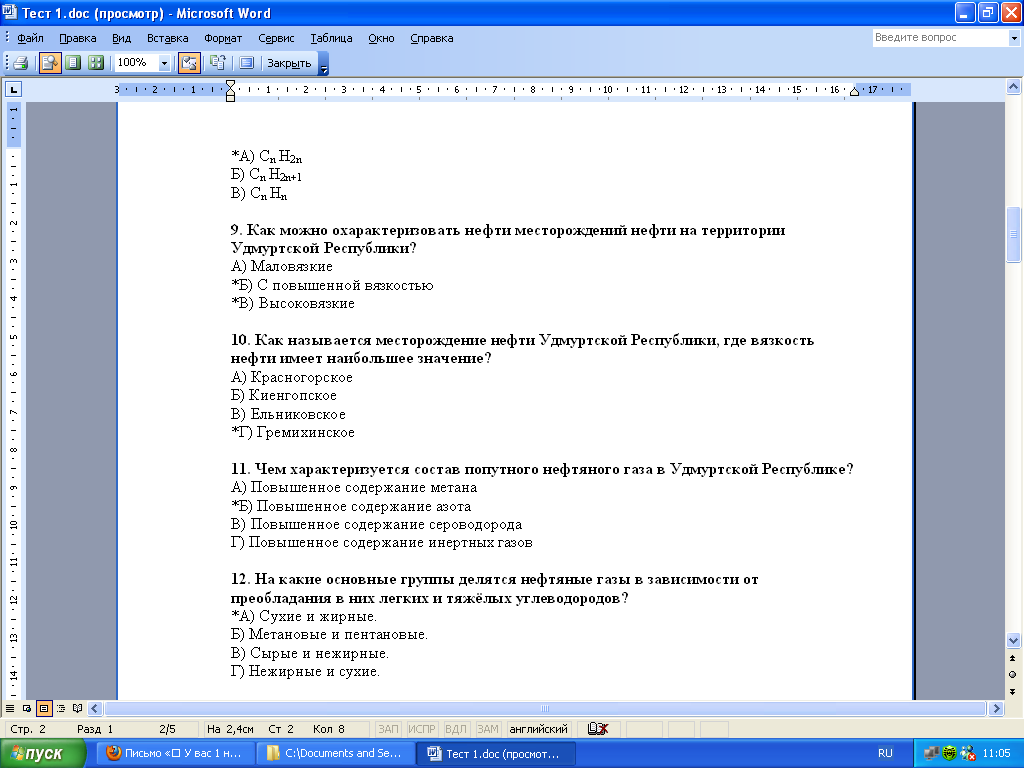Click horizontal scrollbar right arrow
Viewport: 1024px width, 768px height.
click(x=996, y=708)
